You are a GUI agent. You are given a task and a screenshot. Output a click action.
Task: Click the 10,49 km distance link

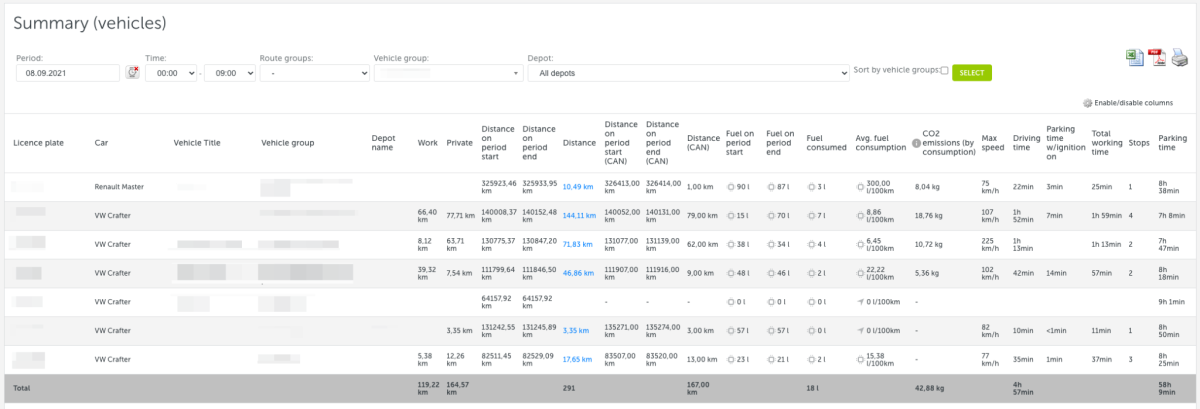tap(578, 187)
